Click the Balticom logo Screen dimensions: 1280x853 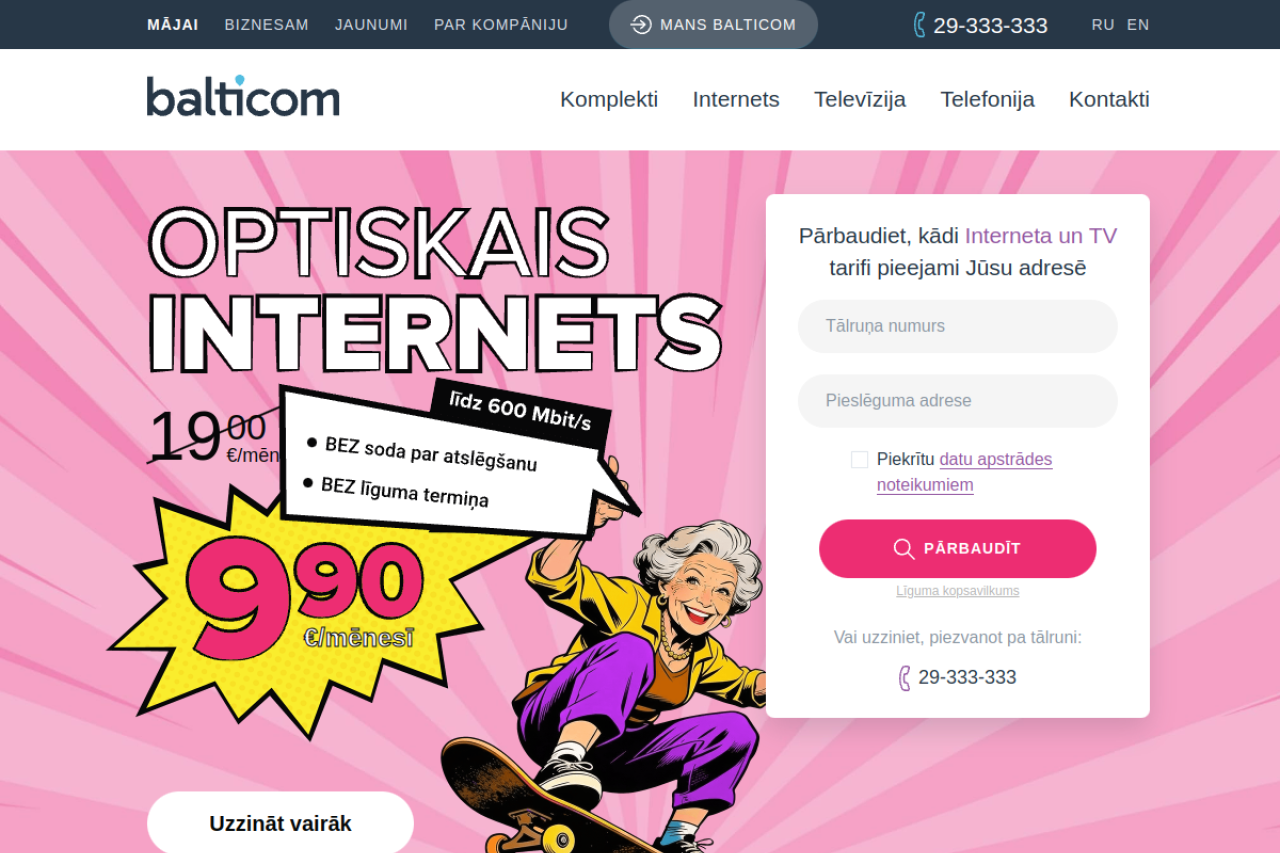click(x=243, y=96)
